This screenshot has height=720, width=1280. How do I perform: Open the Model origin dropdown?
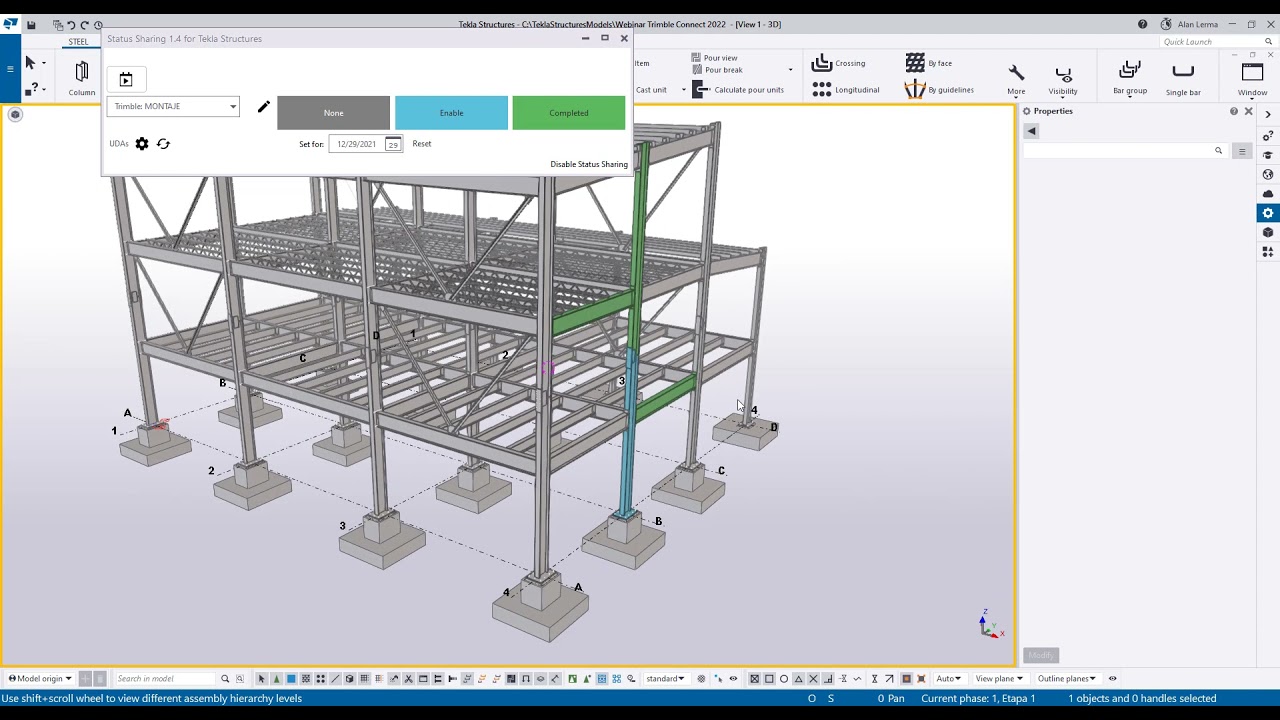(40, 679)
